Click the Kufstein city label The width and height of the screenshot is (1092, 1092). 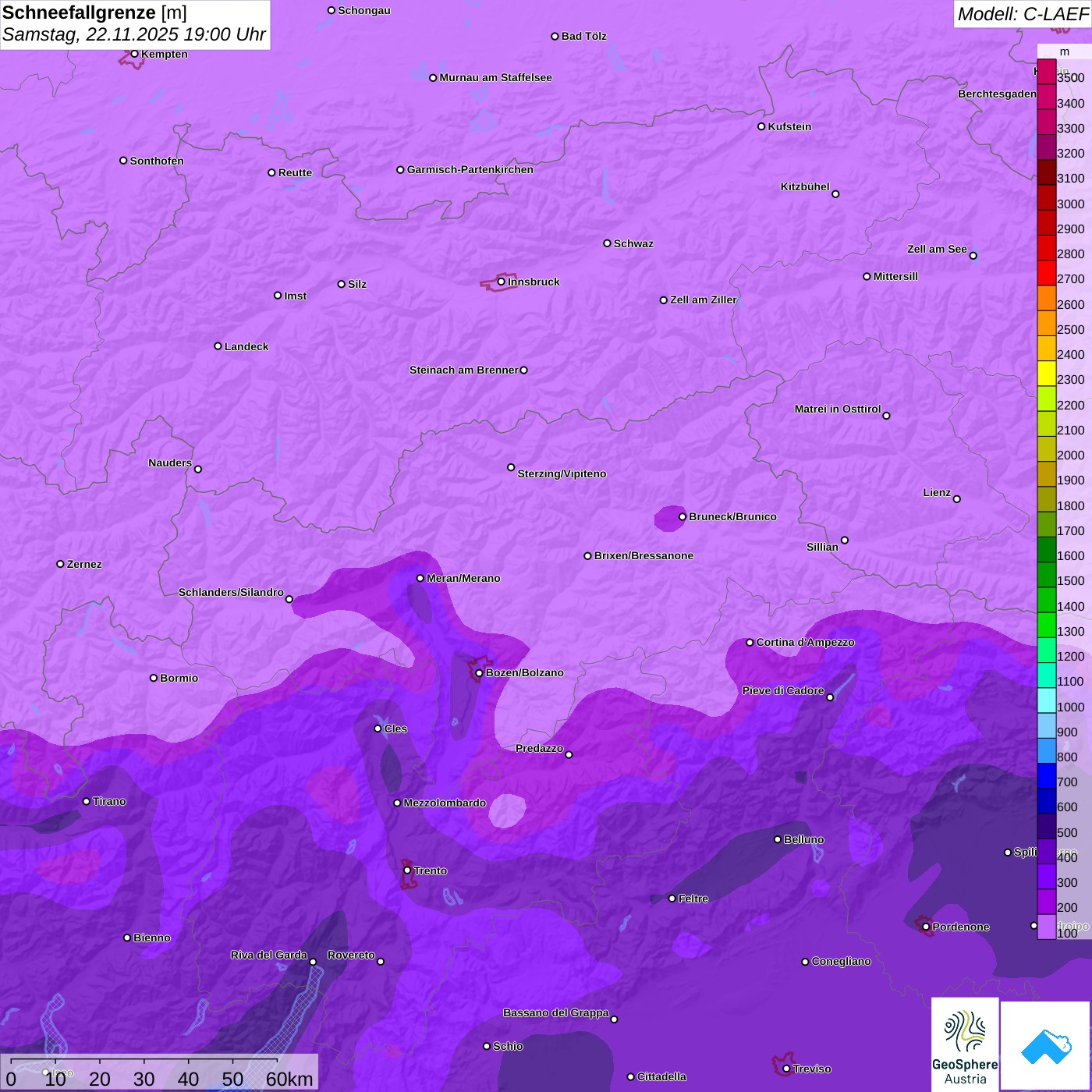(789, 126)
